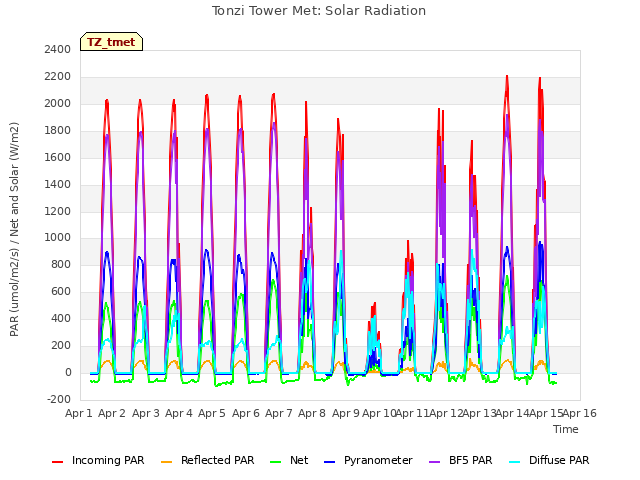The image size is (640, 480).
Task: Click the 200 y-axis tick label
Action: 61,346
